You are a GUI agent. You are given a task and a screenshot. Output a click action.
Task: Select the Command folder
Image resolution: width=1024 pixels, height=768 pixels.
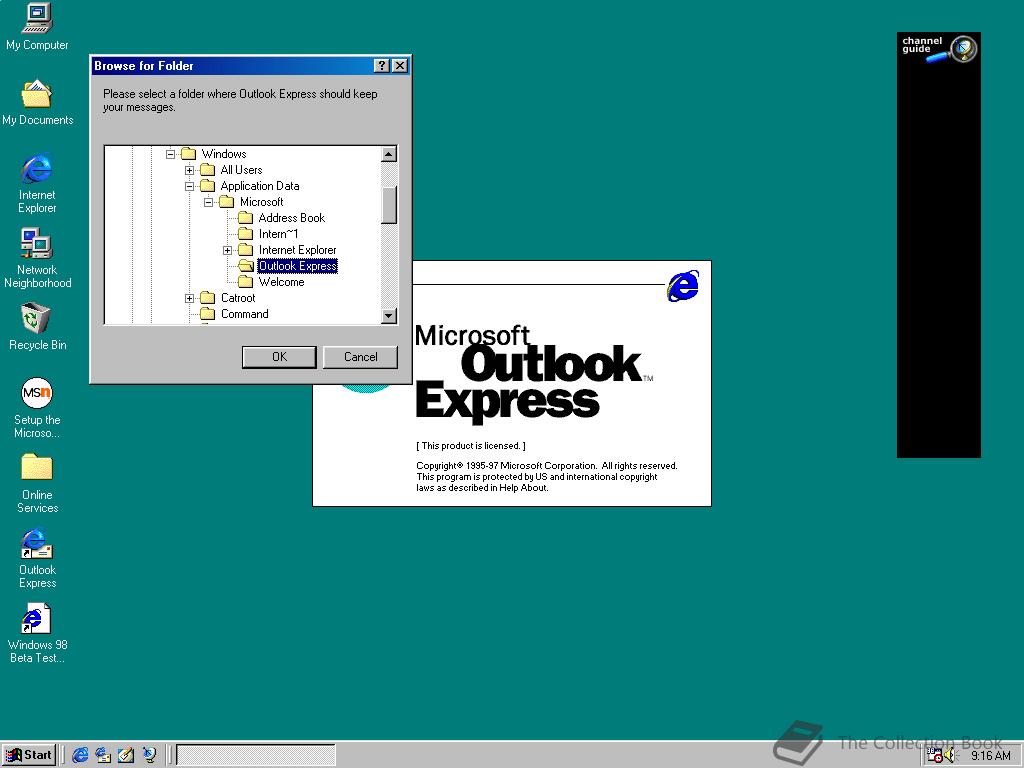(x=244, y=314)
